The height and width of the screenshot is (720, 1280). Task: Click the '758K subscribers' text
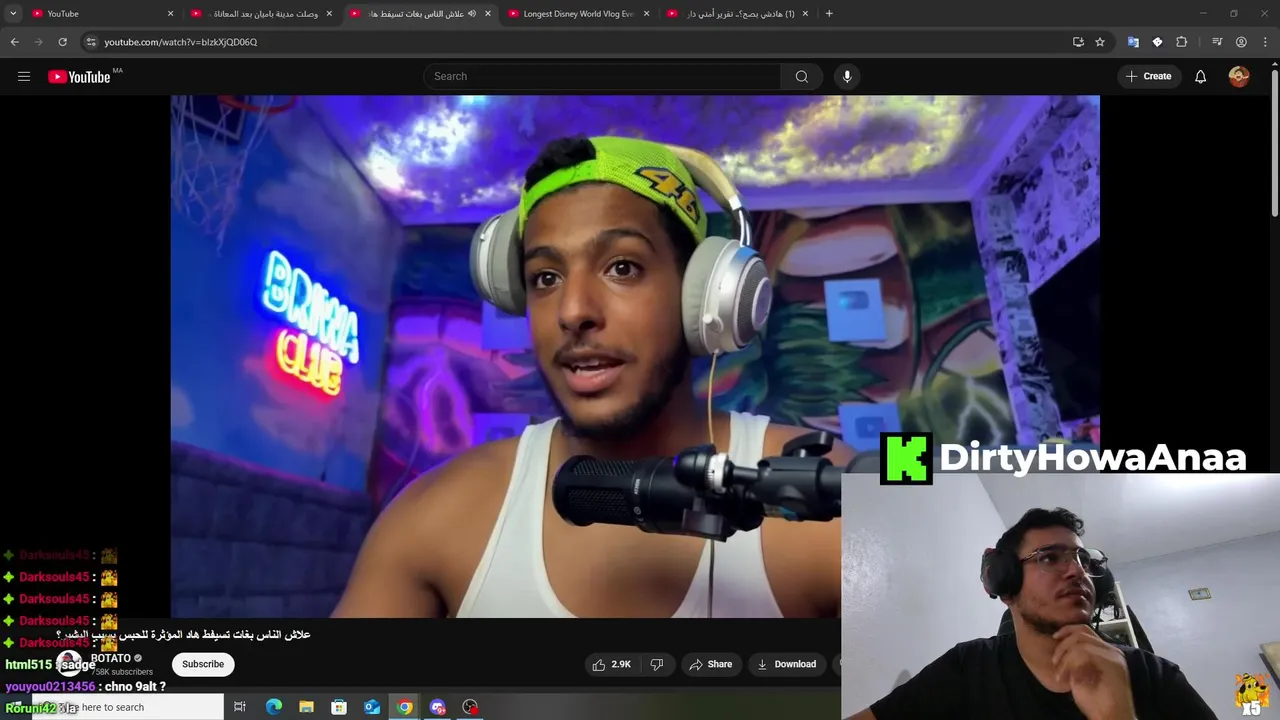[122, 672]
